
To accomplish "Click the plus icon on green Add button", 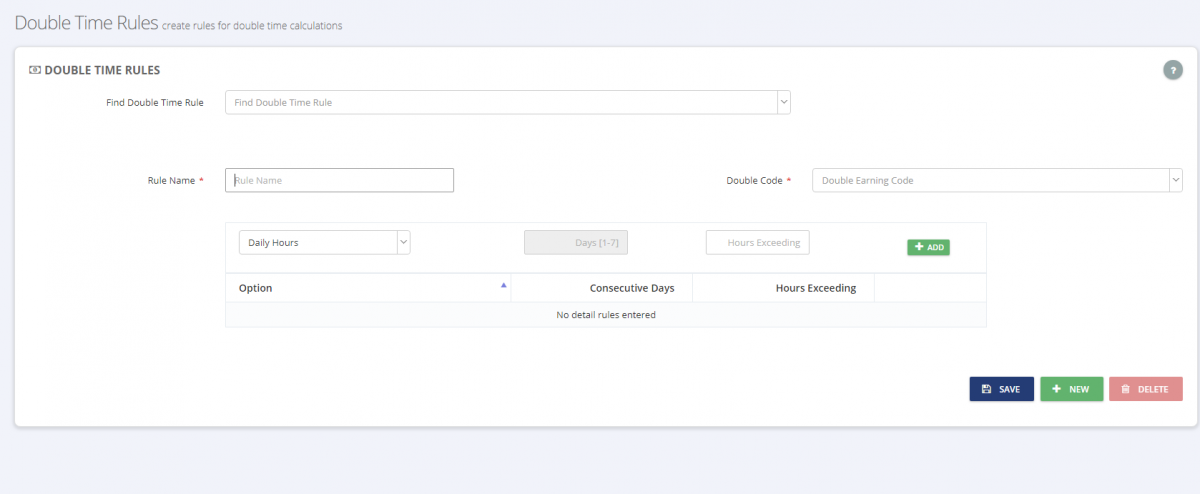I will (x=919, y=247).
